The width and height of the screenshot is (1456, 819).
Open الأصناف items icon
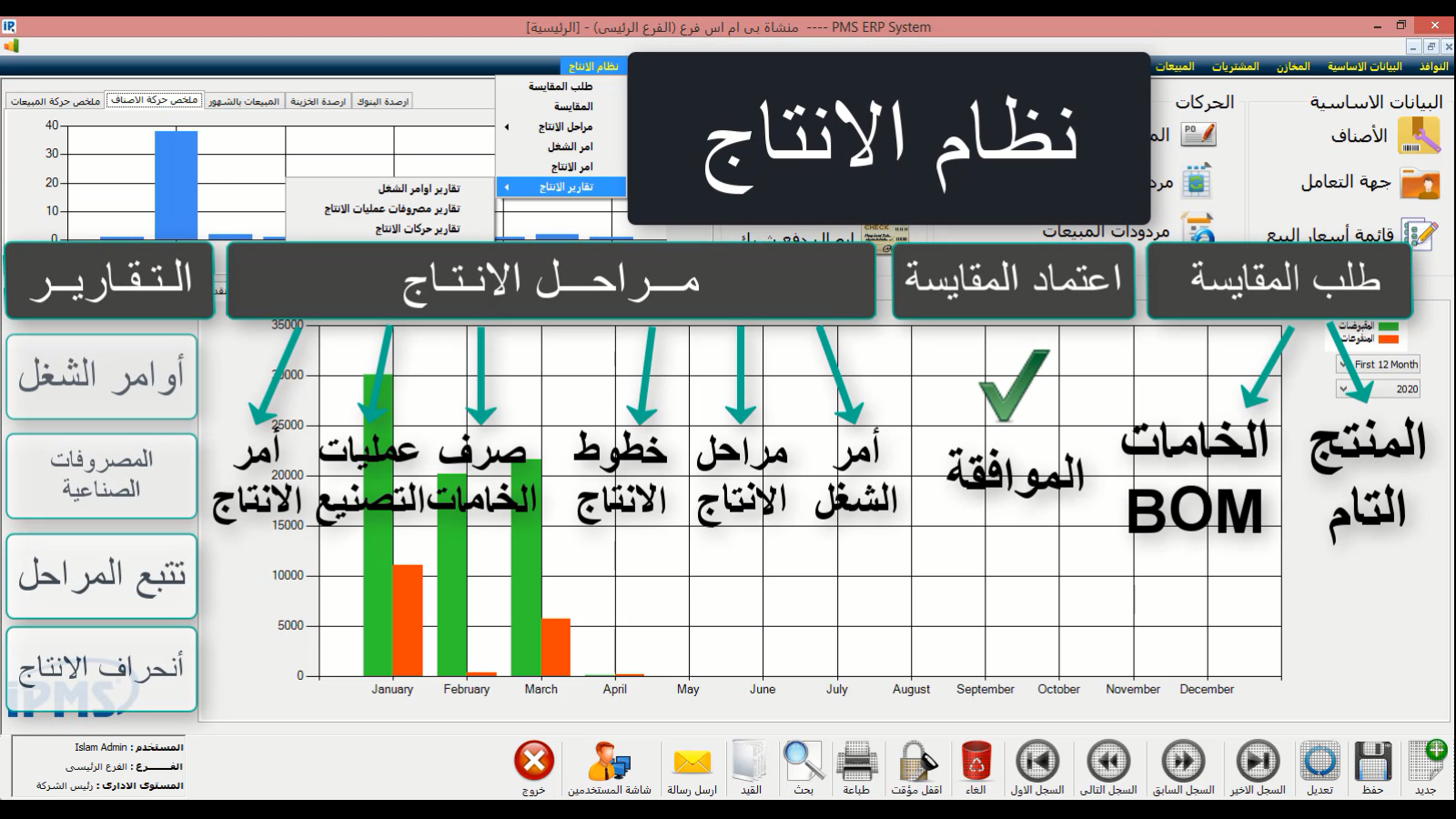1420,136
